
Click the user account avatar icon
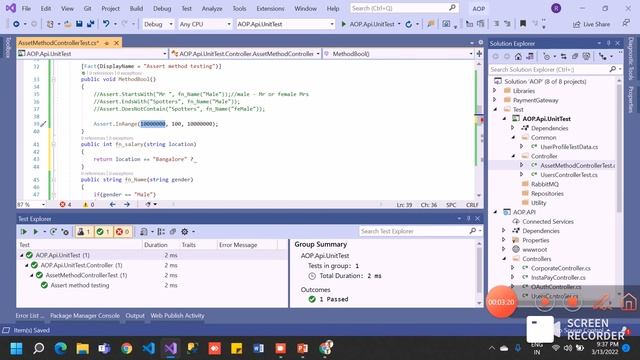point(556,8)
